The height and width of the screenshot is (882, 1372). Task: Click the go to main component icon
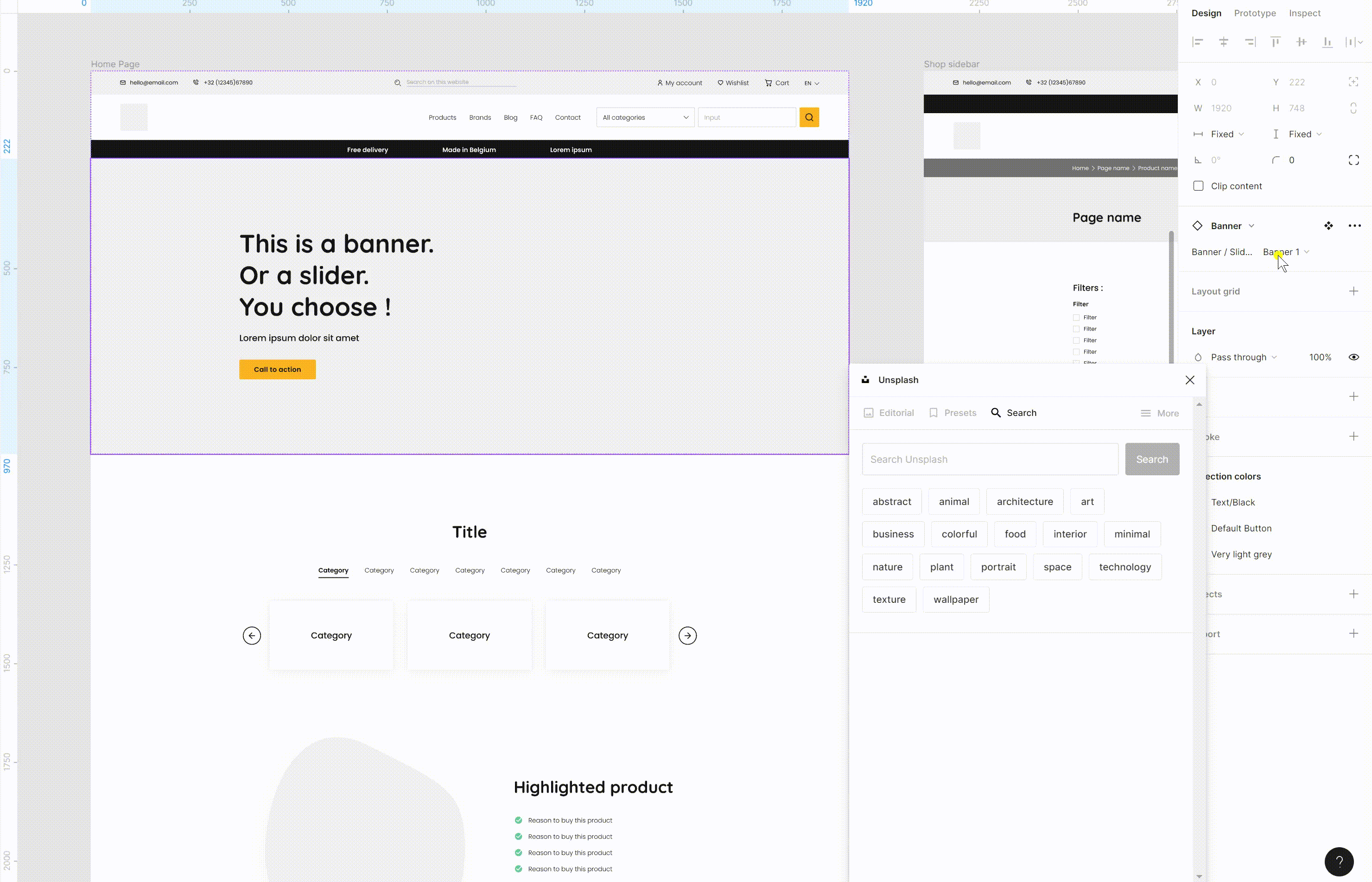1328,226
